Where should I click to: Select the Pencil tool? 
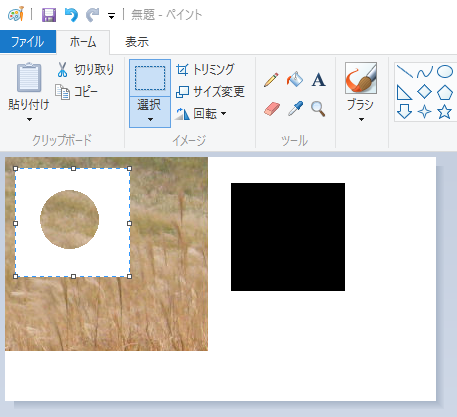point(271,80)
